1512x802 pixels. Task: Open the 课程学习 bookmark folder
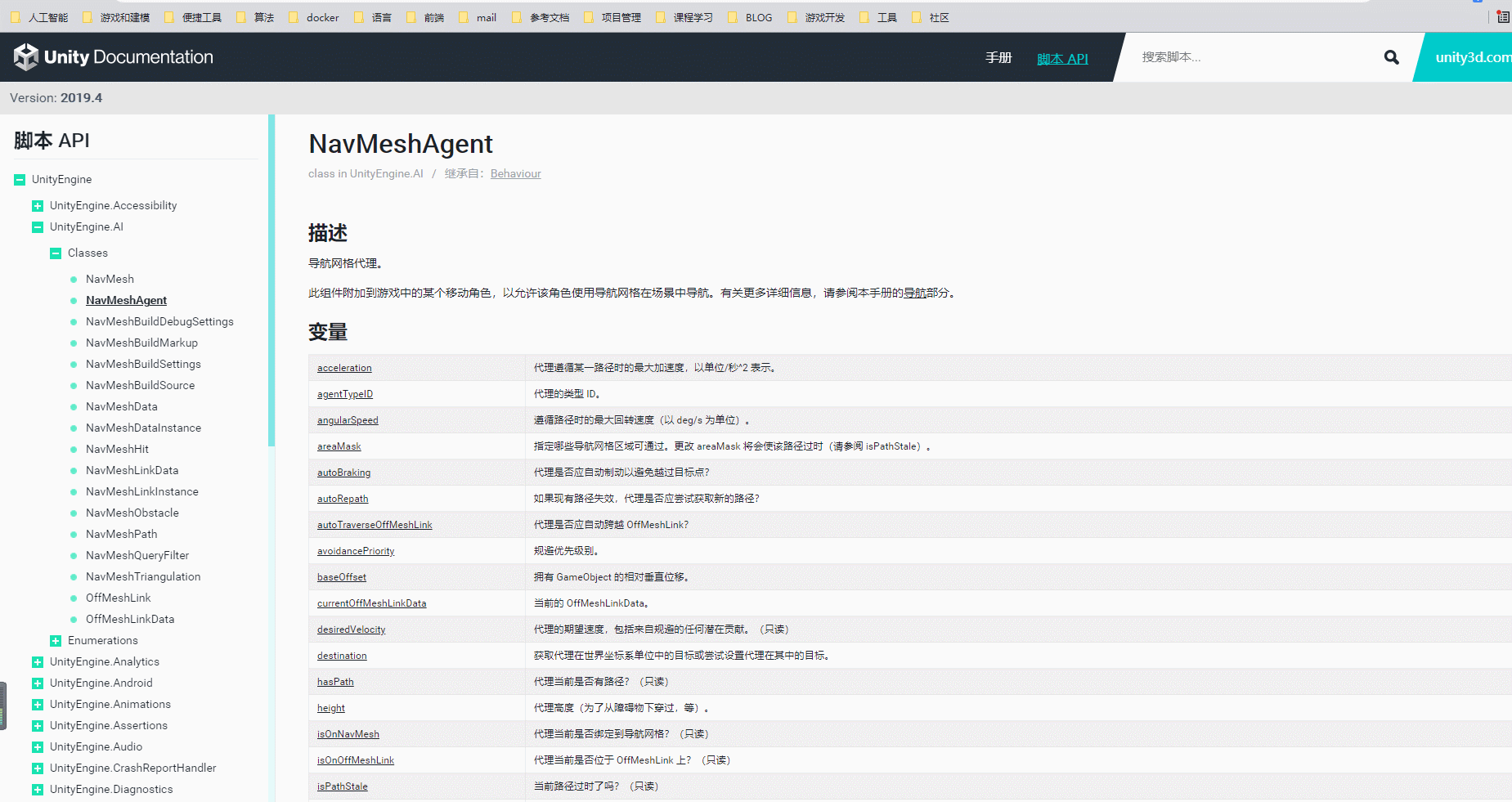684,17
